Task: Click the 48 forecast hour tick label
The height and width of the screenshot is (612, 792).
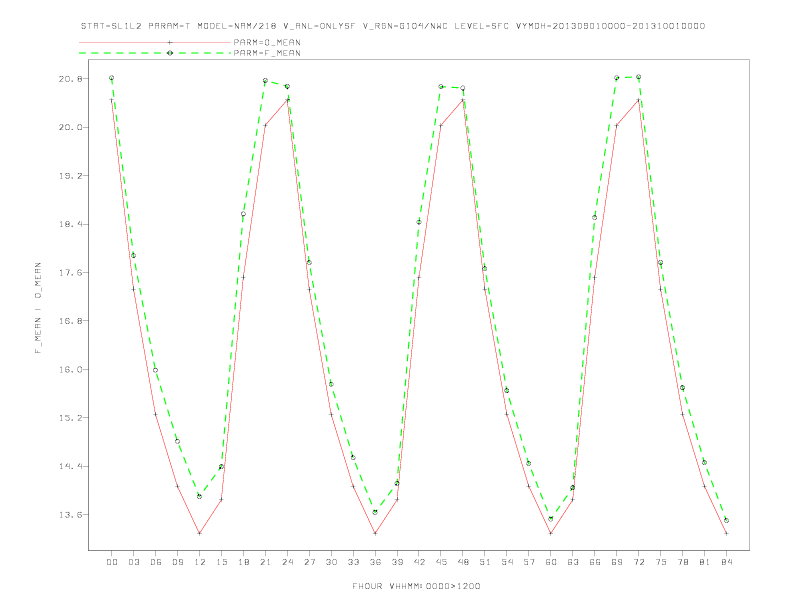Action: click(x=463, y=562)
